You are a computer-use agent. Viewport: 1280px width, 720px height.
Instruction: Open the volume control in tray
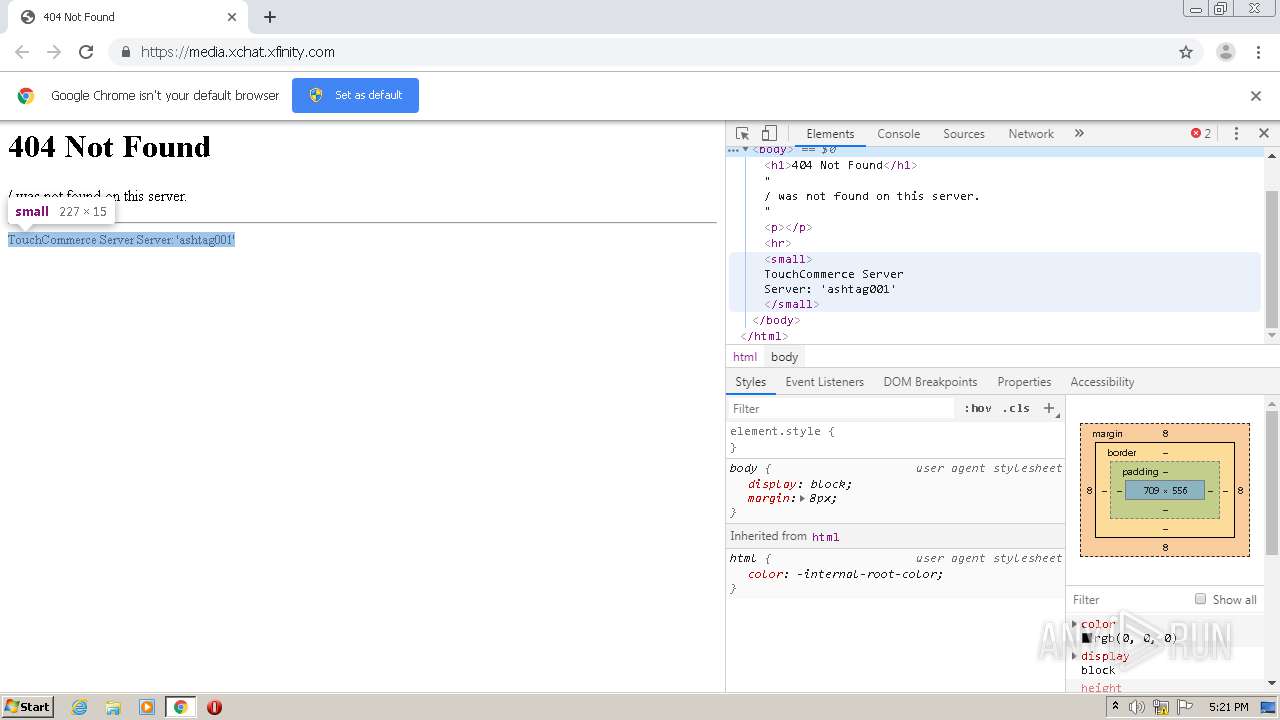coord(1137,707)
